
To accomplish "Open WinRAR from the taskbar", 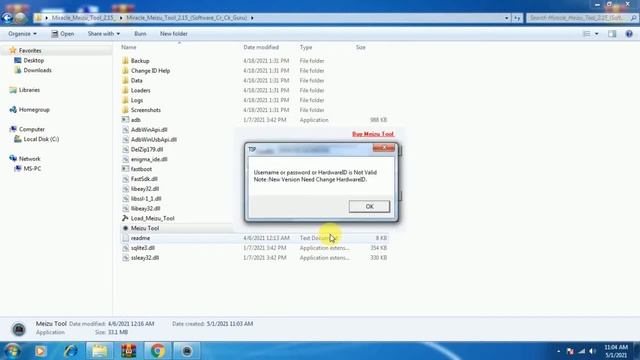I will pos(129,351).
